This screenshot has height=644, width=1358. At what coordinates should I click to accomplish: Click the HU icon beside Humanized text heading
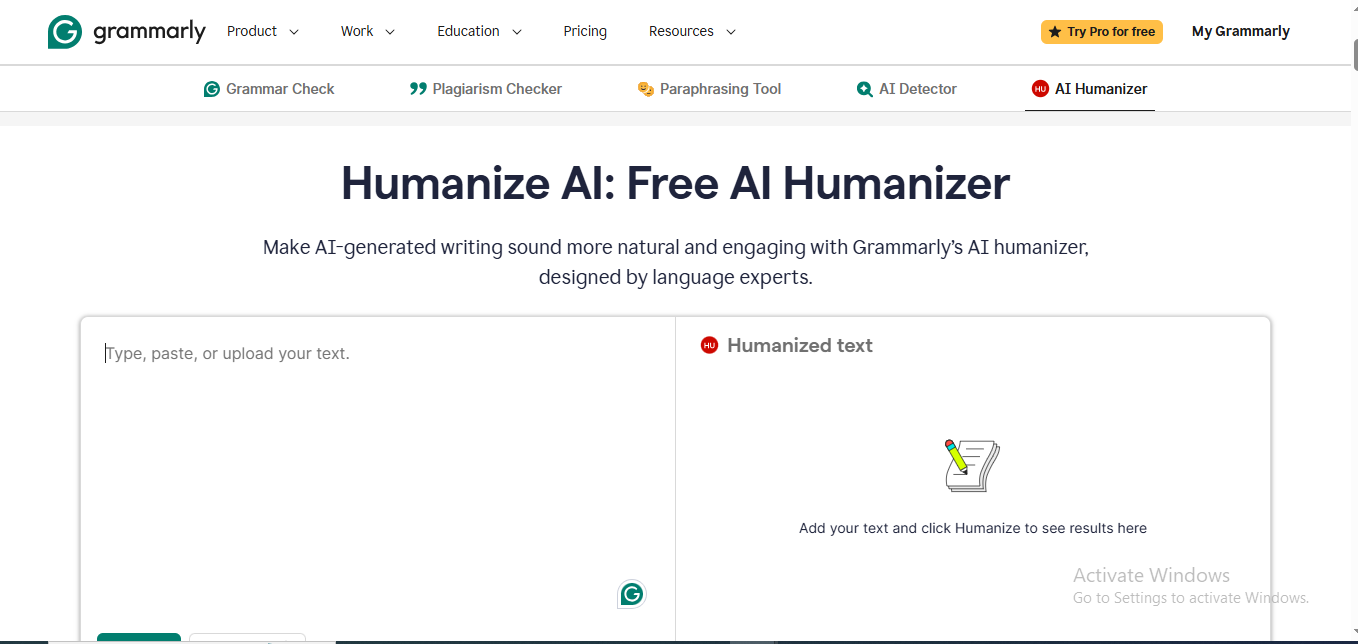point(709,345)
